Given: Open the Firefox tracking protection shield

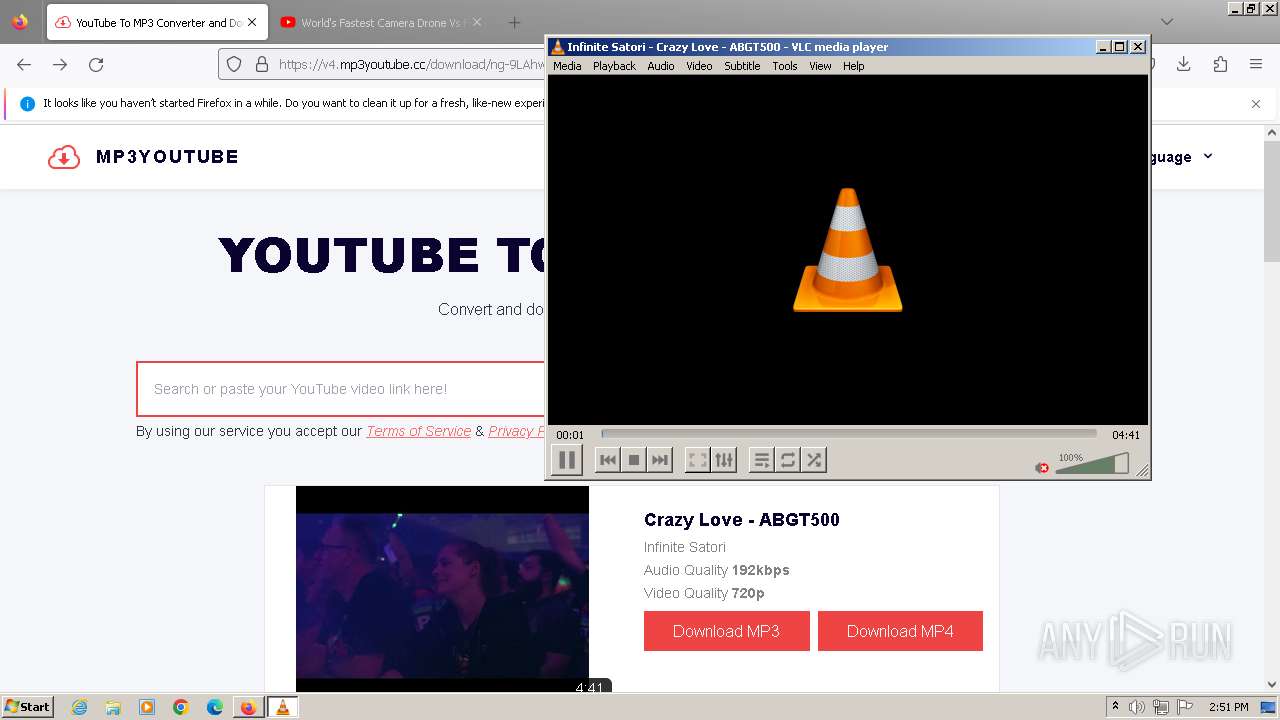Looking at the screenshot, I should click(234, 64).
